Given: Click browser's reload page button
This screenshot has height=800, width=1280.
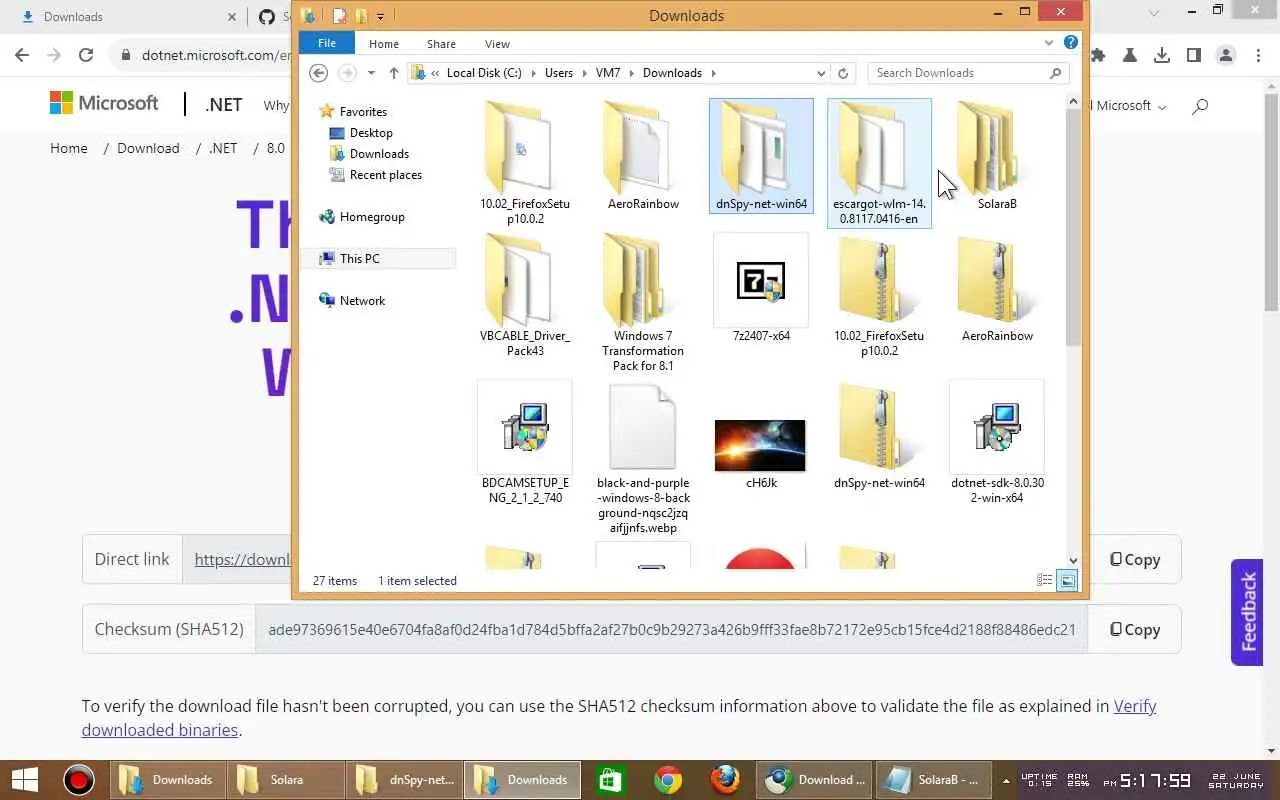Looking at the screenshot, I should click(86, 56).
